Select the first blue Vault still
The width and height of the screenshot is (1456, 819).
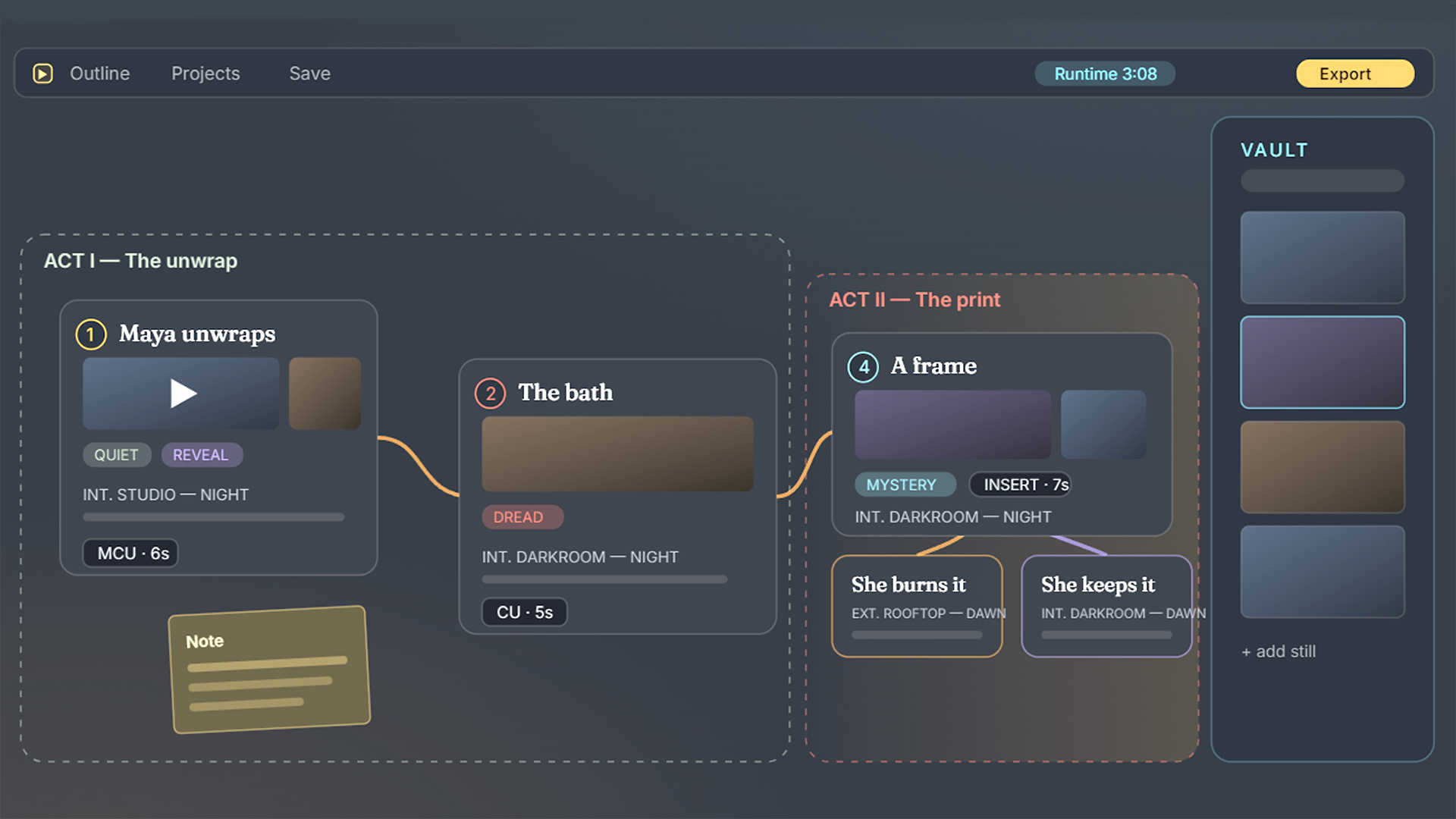[x=1323, y=258]
